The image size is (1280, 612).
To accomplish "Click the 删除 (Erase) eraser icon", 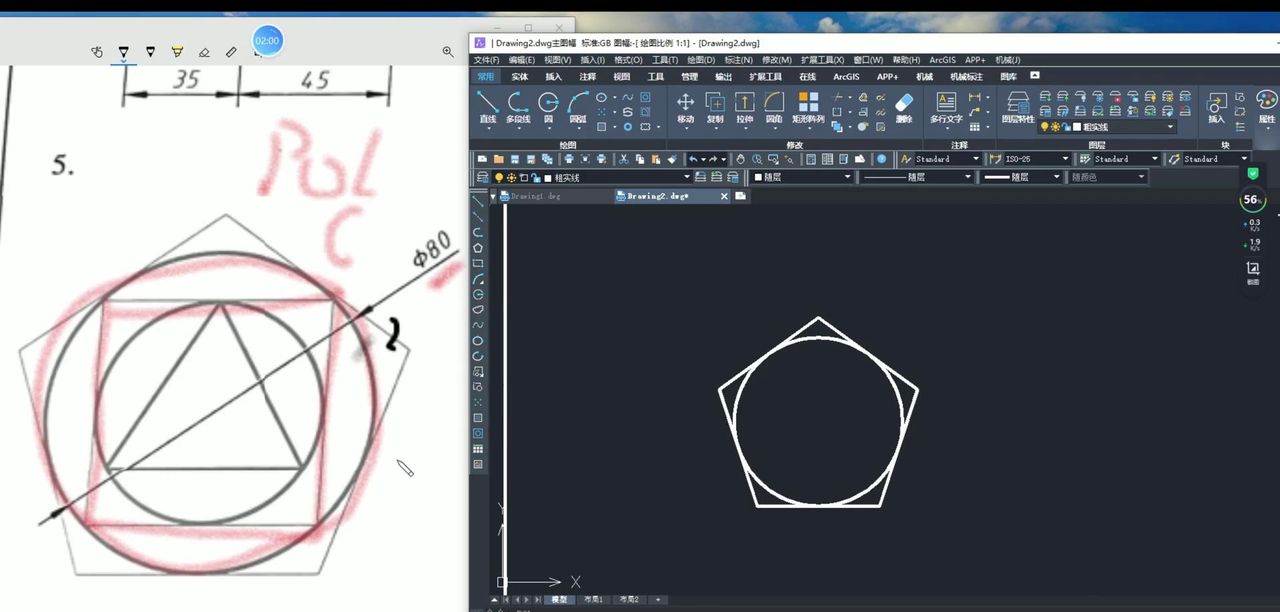I will click(x=904, y=106).
